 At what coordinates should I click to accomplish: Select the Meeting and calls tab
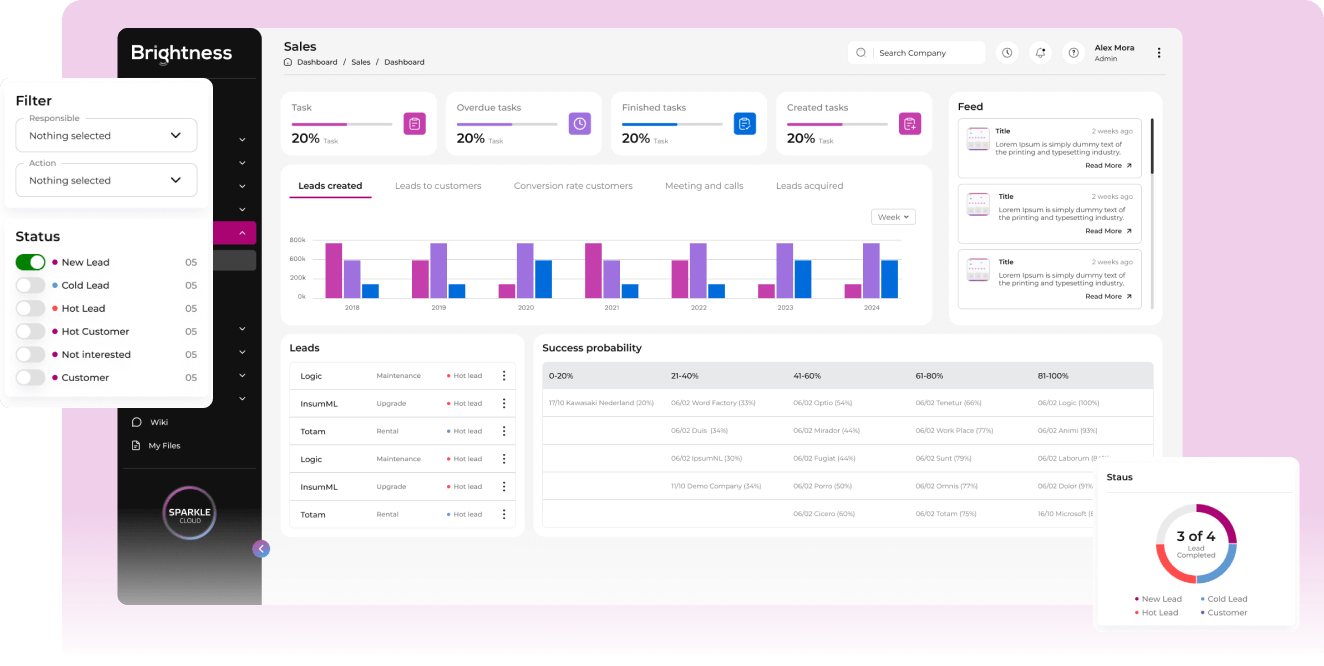[x=704, y=186]
